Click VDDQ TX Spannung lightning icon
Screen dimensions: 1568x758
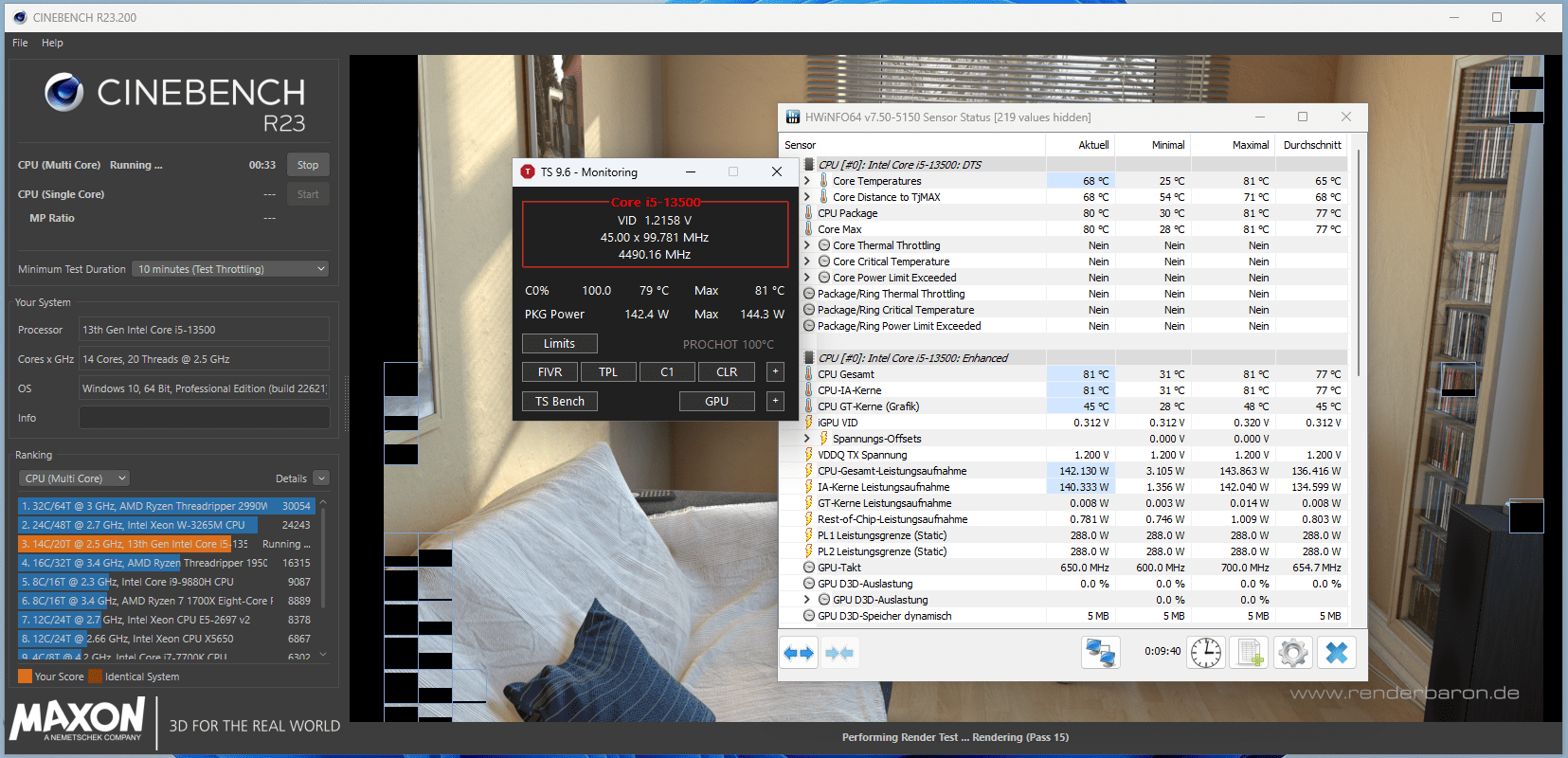pyautogui.click(x=808, y=454)
